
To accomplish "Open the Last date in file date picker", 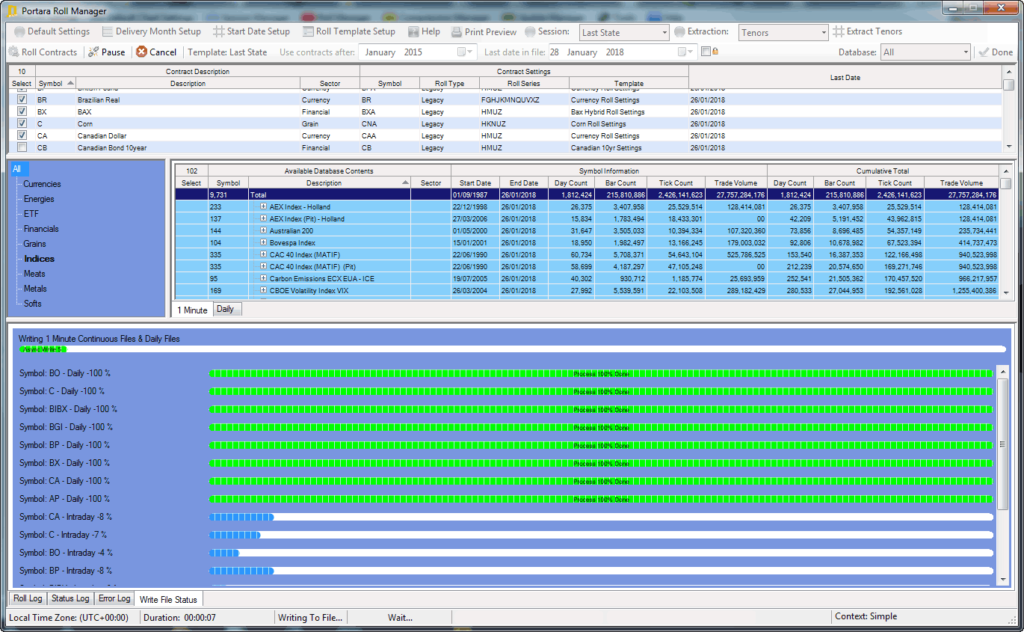I will tap(686, 52).
